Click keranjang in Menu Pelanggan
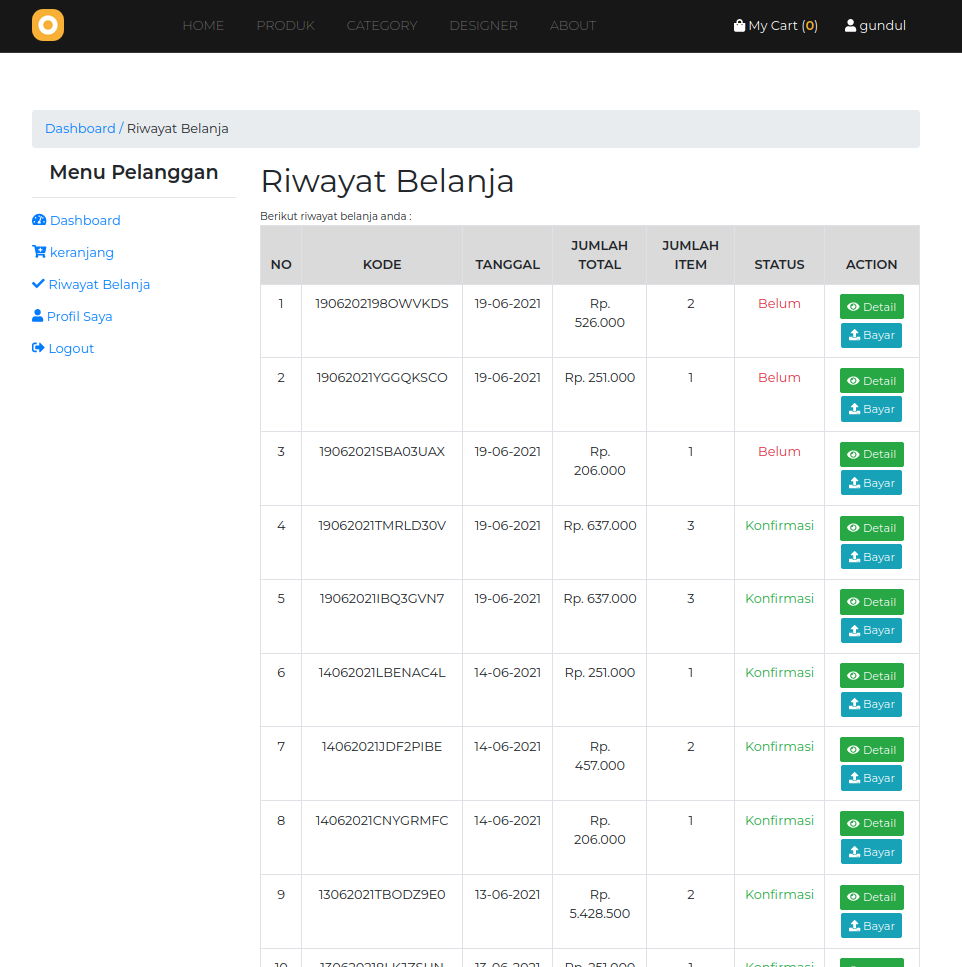The image size is (962, 967). 80,252
